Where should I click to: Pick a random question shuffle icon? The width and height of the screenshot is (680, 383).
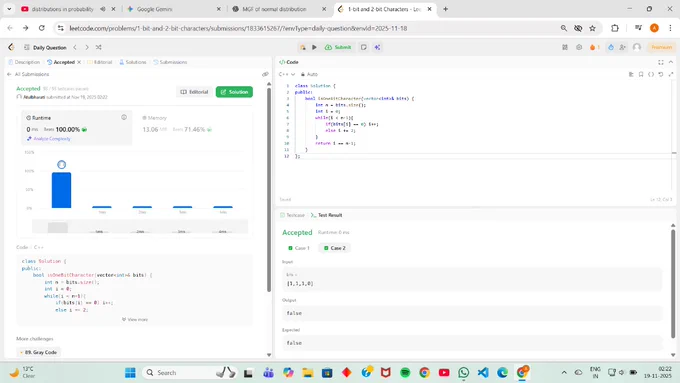98,47
